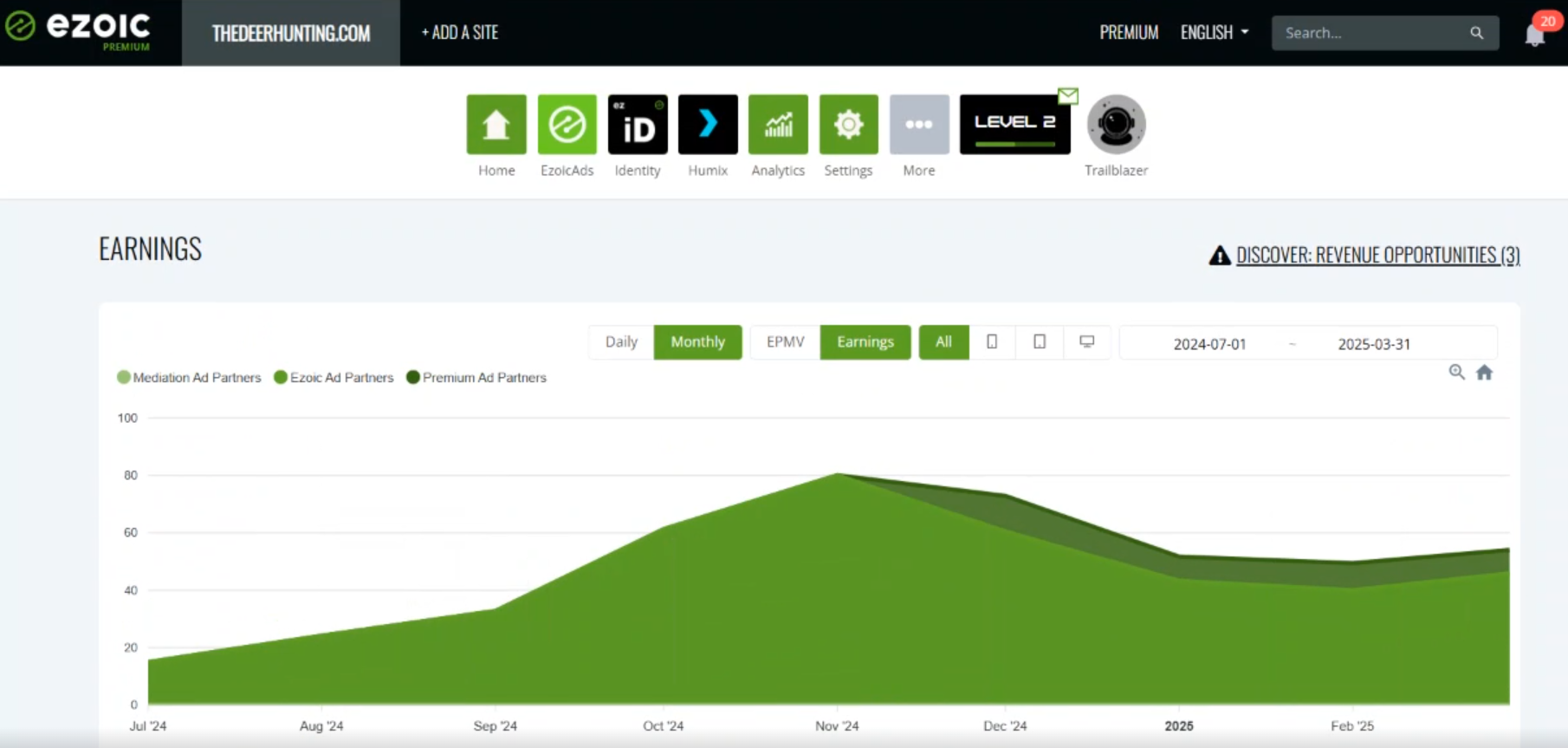Screen dimensions: 1568x748
Task: Open the Home dashboard icon
Action: (x=496, y=124)
